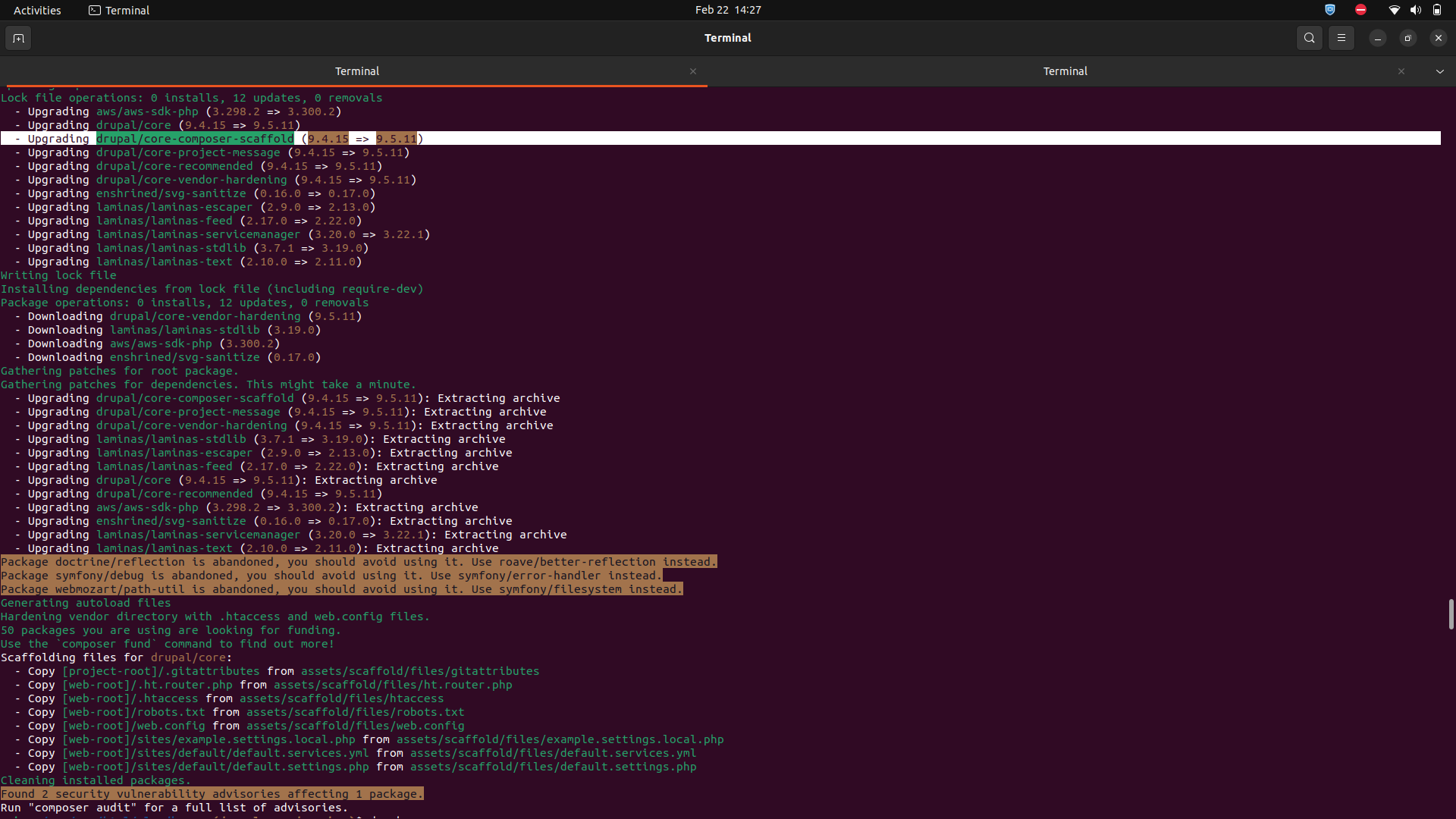Open the hamburger menu in the header bar

(1341, 38)
